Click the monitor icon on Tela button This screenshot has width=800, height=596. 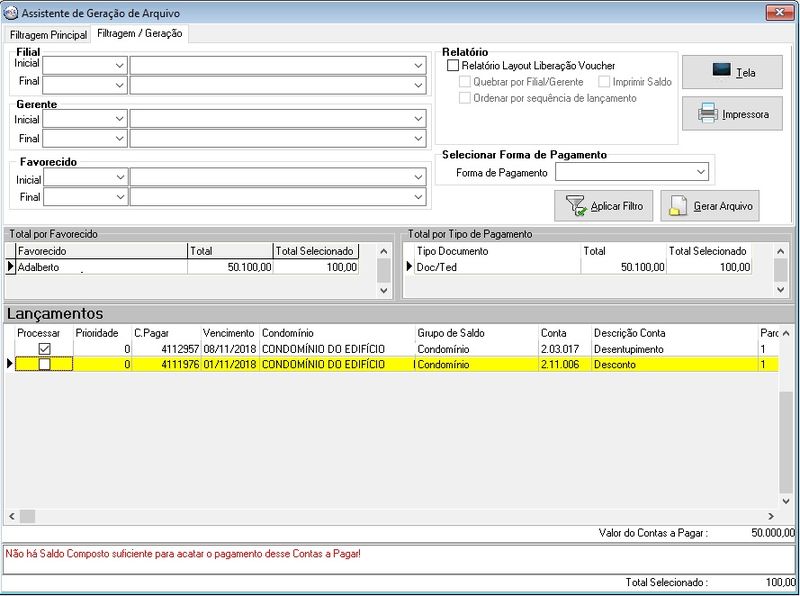[x=722, y=71]
